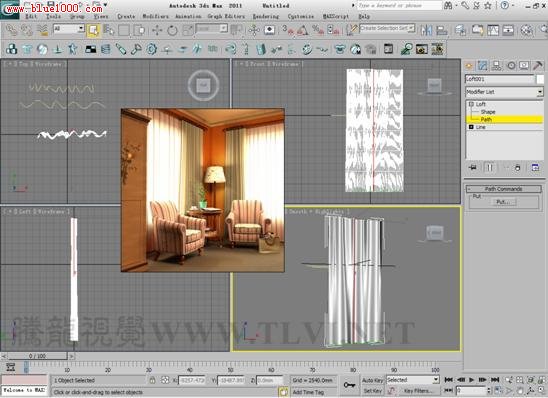Toggle the Spinner Snap button
Image resolution: width=548 pixels, height=398 pixels.
tap(333, 30)
